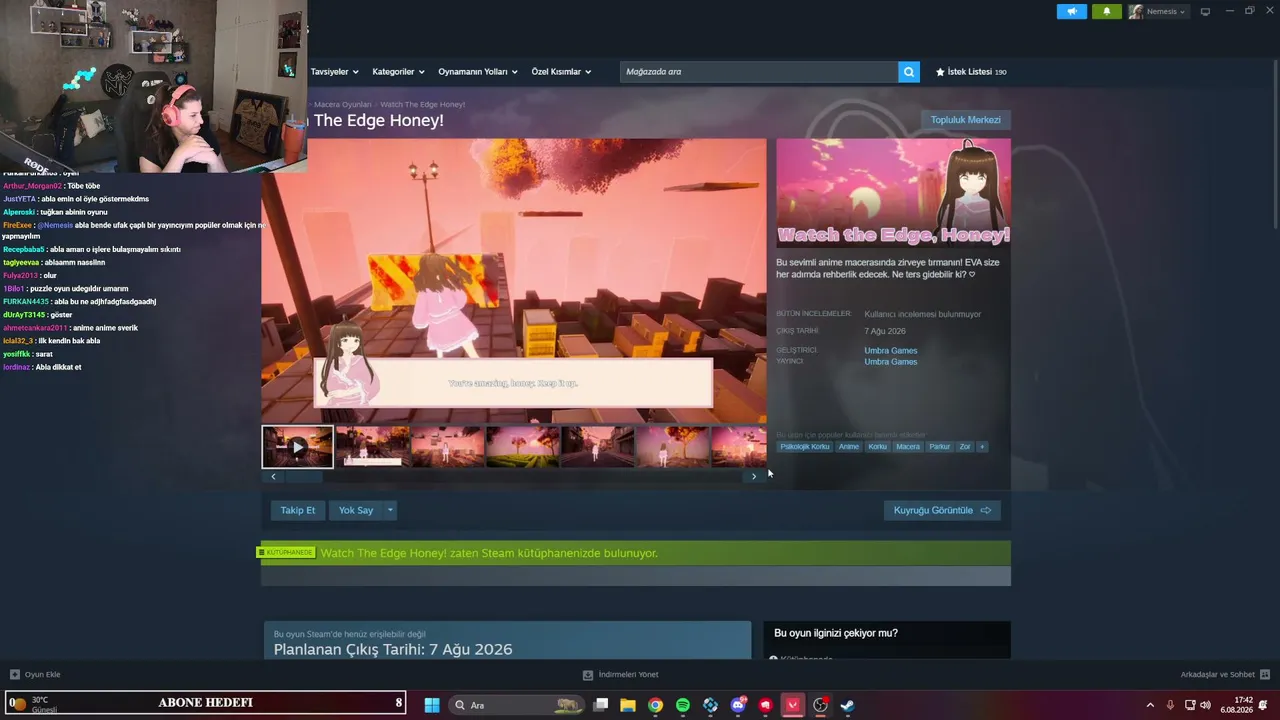Select the Zor tag
This screenshot has width=1280, height=720.
[965, 447]
